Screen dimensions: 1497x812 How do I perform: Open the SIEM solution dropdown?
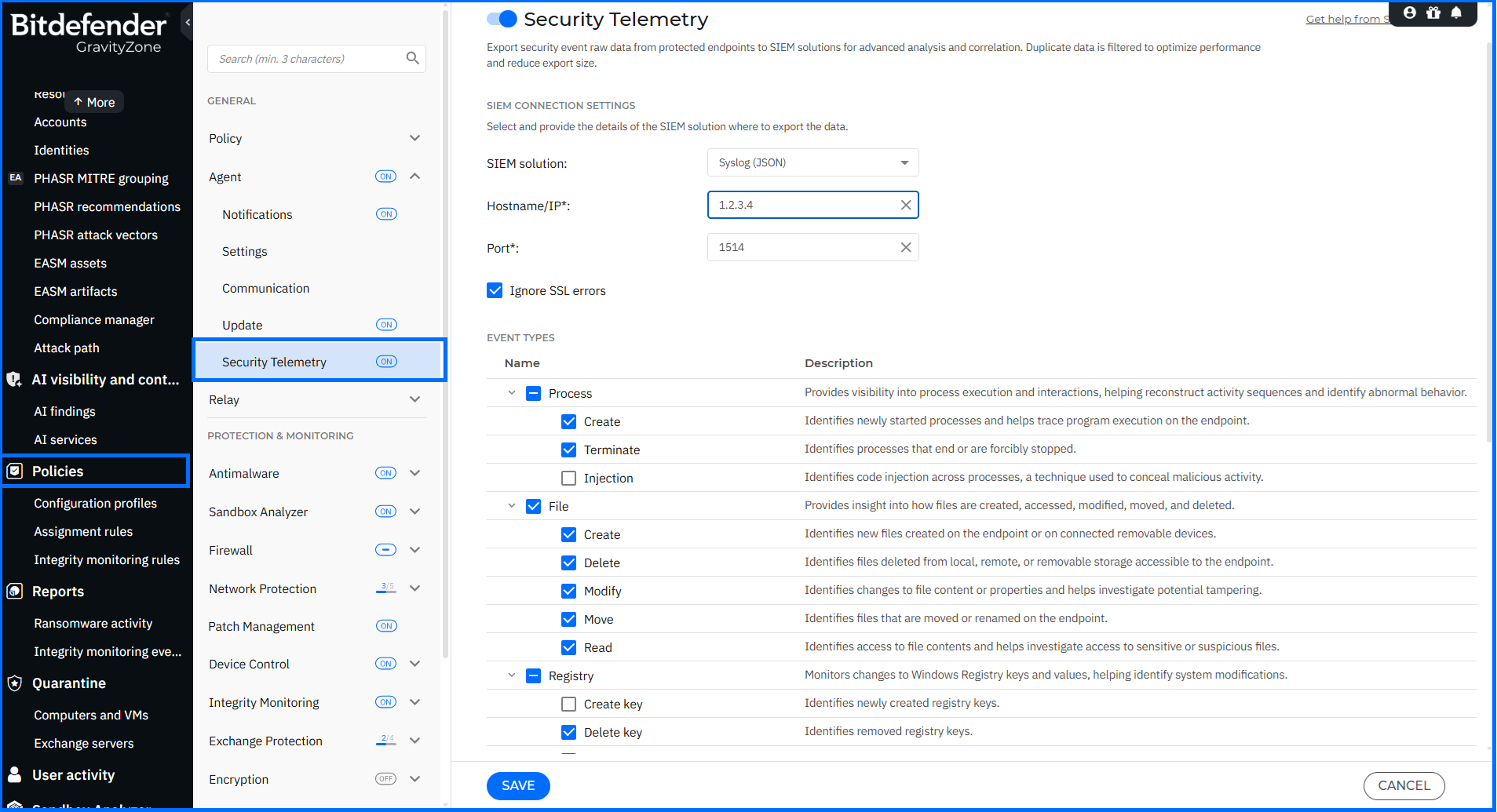pyautogui.click(x=812, y=162)
